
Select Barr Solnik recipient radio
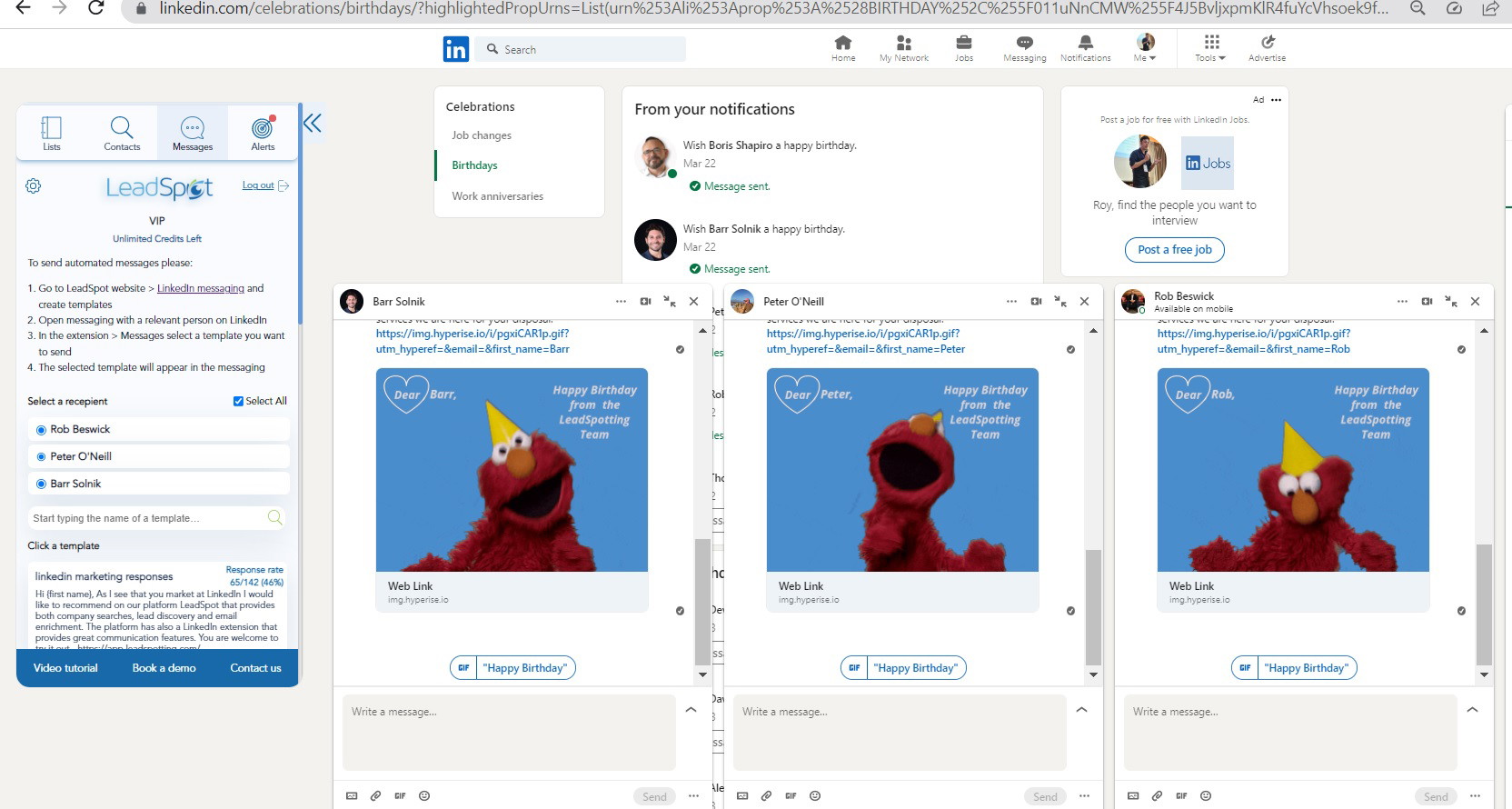pyautogui.click(x=41, y=484)
